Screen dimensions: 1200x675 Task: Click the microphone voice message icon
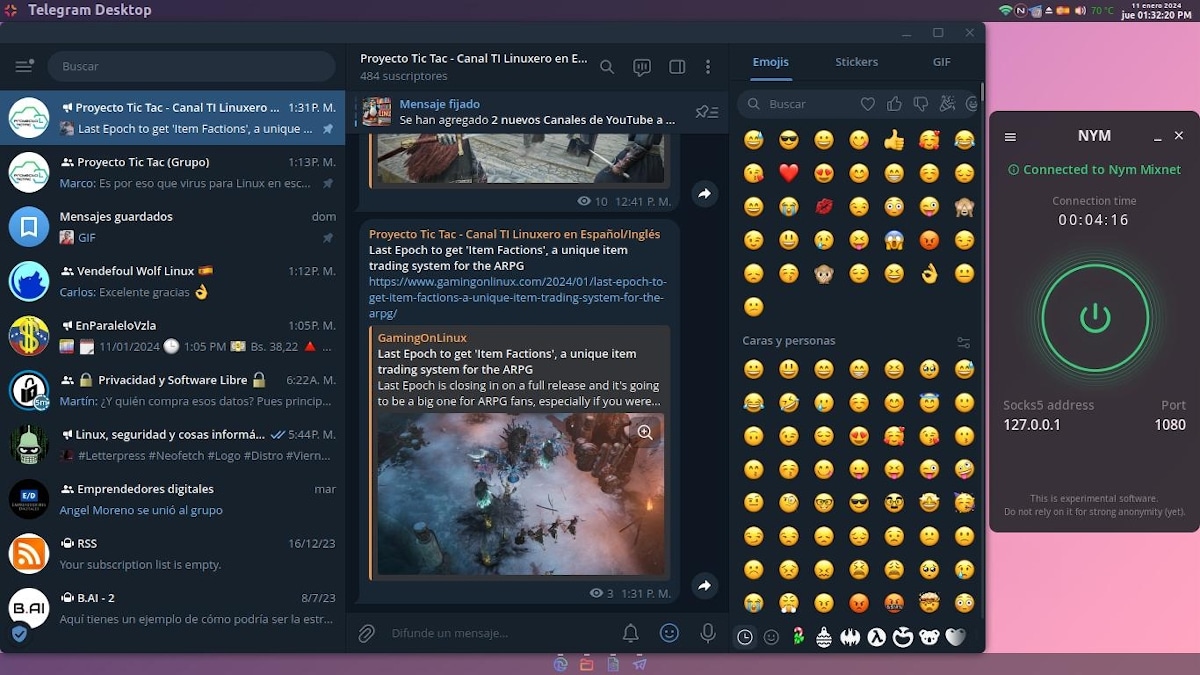[708, 633]
